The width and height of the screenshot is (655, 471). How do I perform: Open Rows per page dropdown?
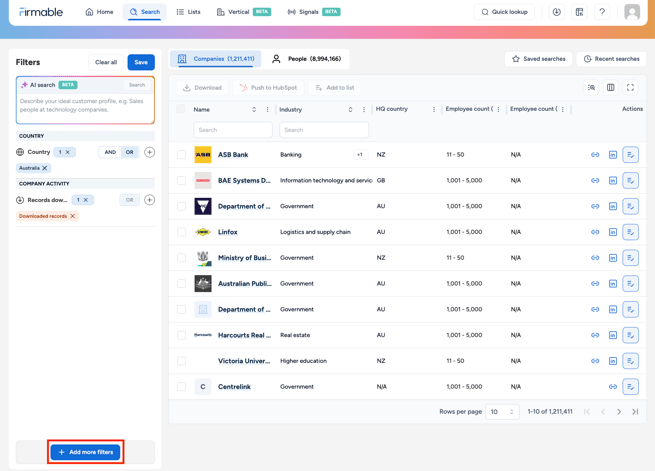click(502, 412)
